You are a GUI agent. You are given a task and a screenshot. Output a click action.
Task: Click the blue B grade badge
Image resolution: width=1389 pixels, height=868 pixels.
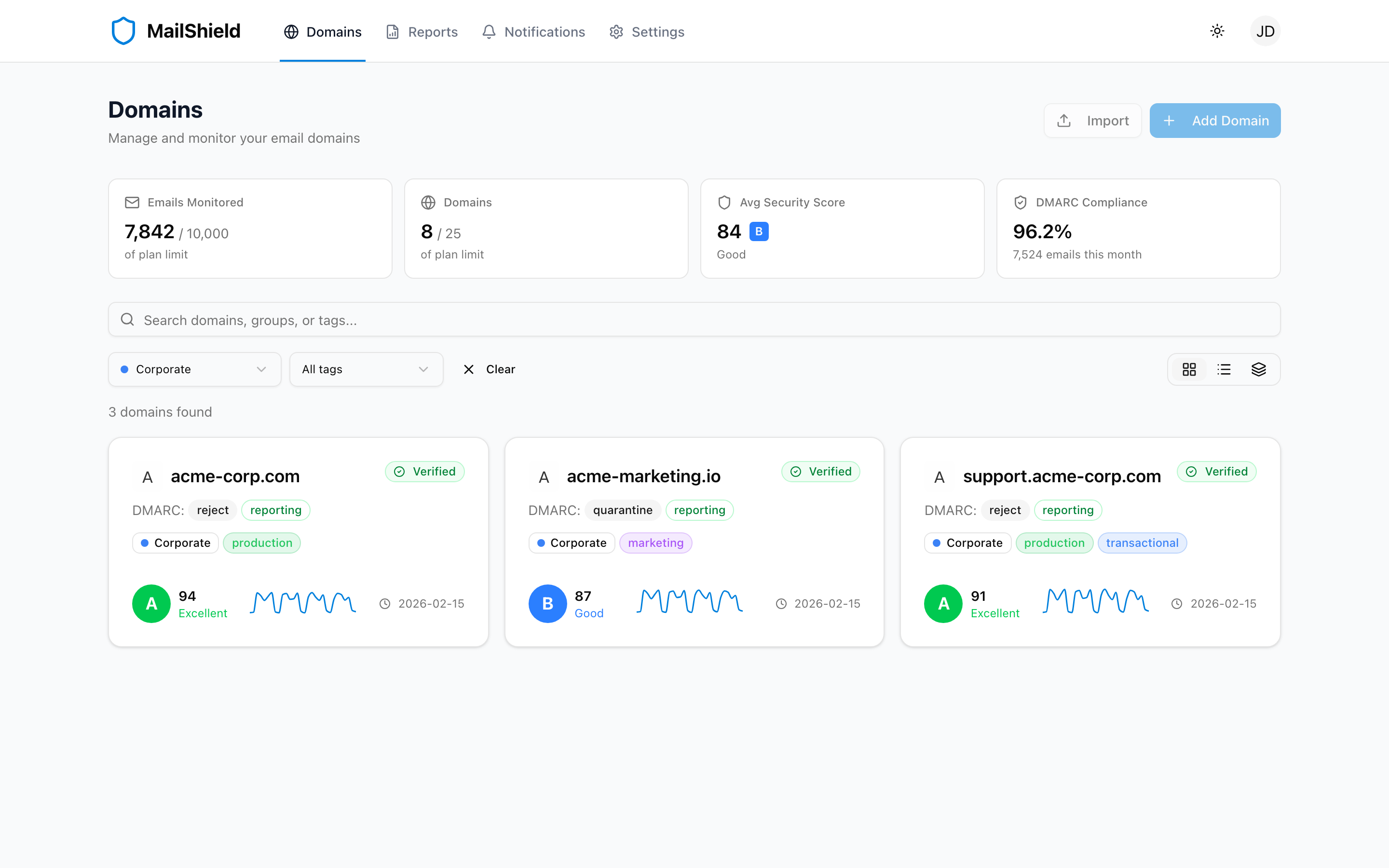[759, 231]
